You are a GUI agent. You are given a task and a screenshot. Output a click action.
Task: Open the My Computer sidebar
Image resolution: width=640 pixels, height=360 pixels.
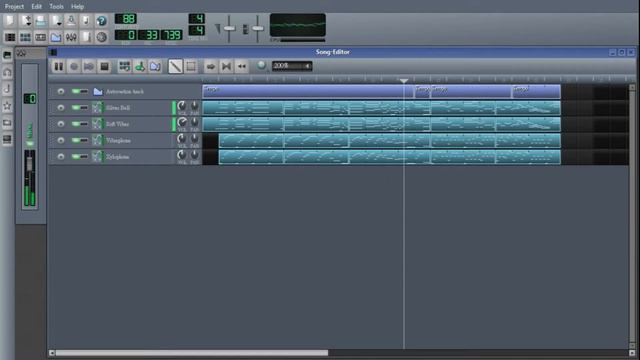tap(7, 140)
